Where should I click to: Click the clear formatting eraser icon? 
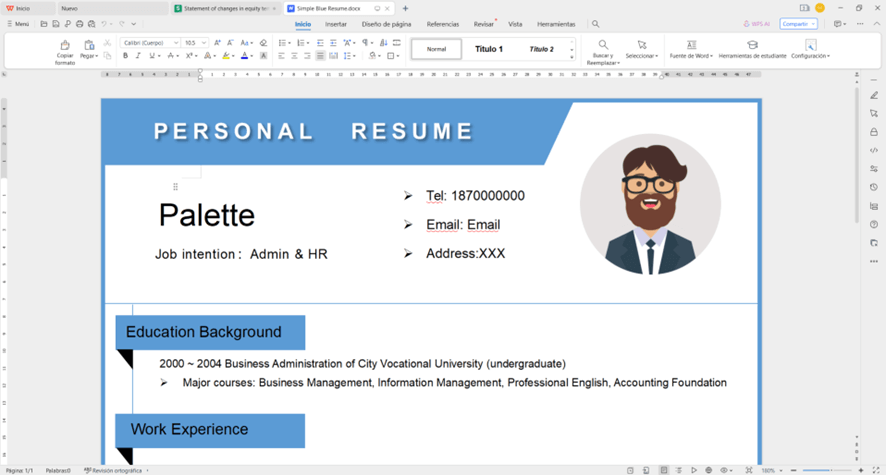click(x=263, y=43)
